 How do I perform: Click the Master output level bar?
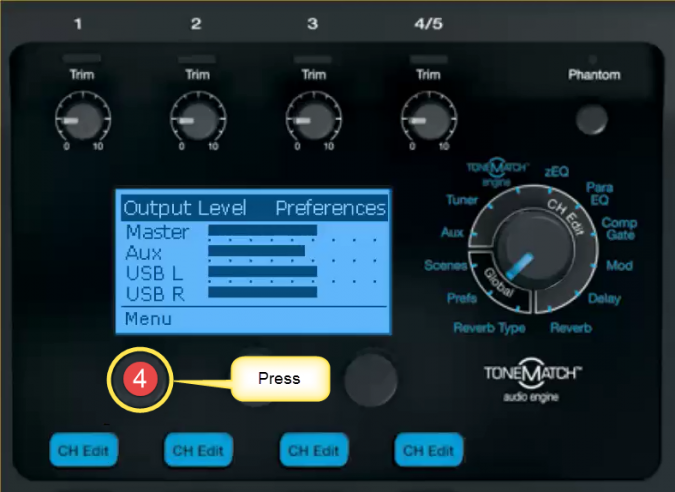[262, 231]
